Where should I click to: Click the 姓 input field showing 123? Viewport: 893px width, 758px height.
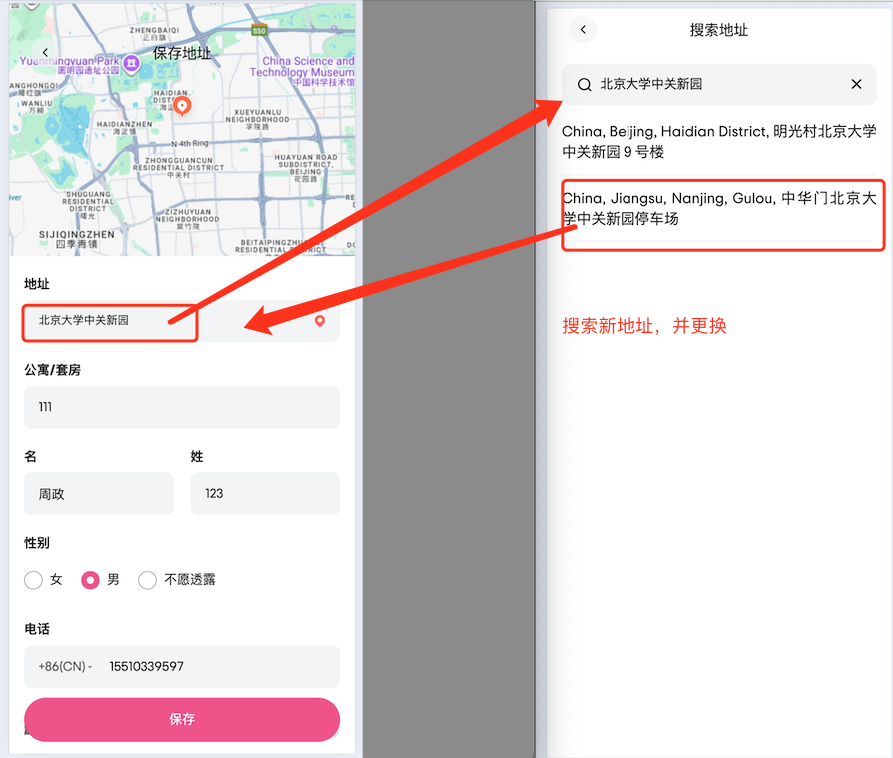(264, 494)
